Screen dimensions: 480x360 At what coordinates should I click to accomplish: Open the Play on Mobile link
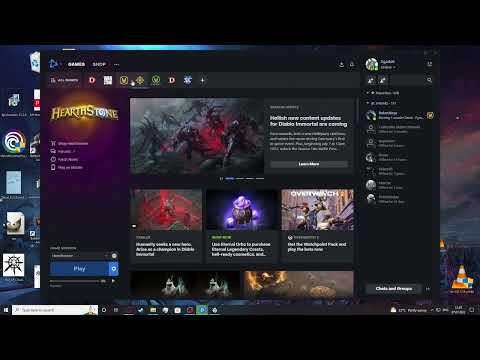coord(66,167)
